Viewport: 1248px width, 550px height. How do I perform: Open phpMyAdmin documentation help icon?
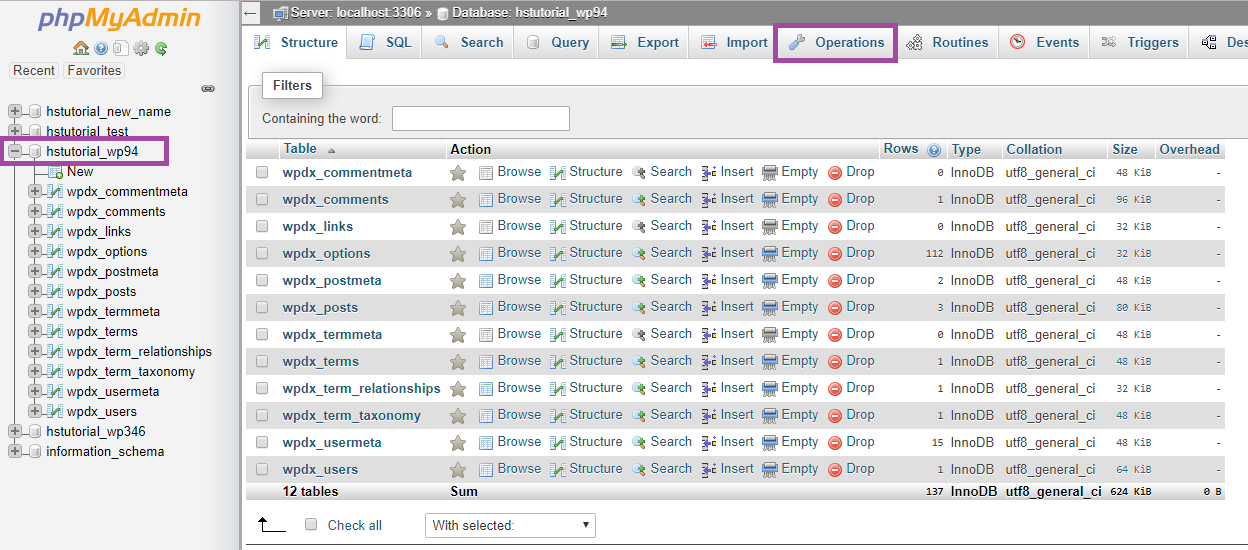(101, 48)
